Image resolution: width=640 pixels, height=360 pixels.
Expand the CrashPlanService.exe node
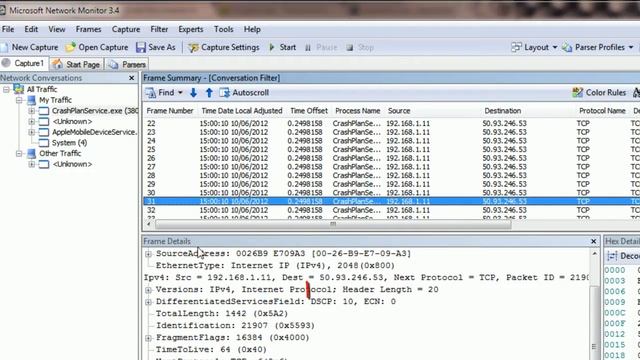tap(31, 111)
